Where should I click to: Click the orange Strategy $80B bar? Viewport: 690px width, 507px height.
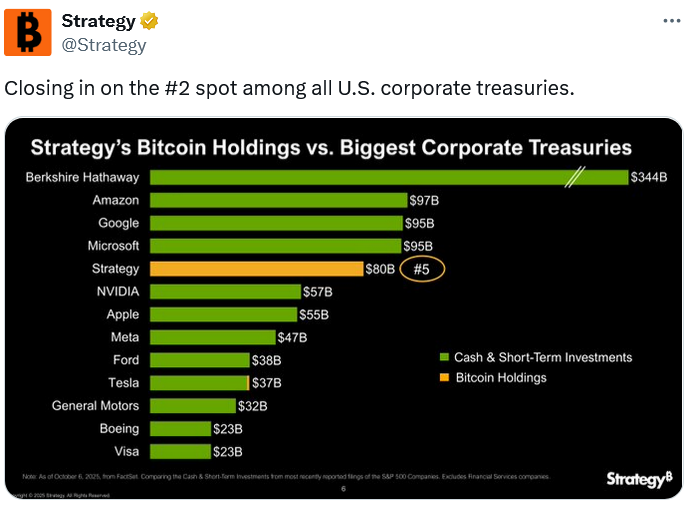[x=256, y=269]
